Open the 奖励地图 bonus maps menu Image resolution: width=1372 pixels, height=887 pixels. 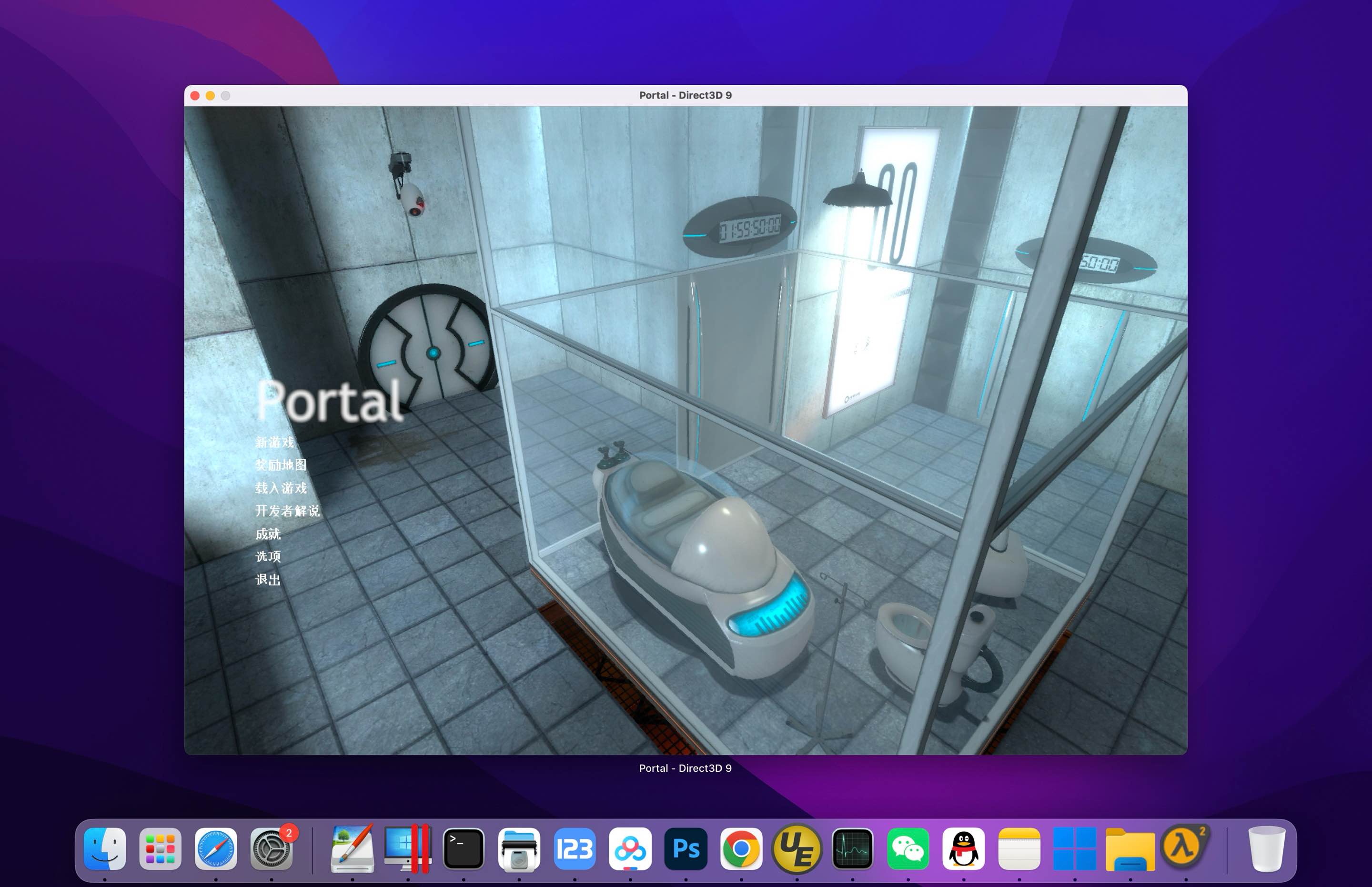pyautogui.click(x=281, y=465)
